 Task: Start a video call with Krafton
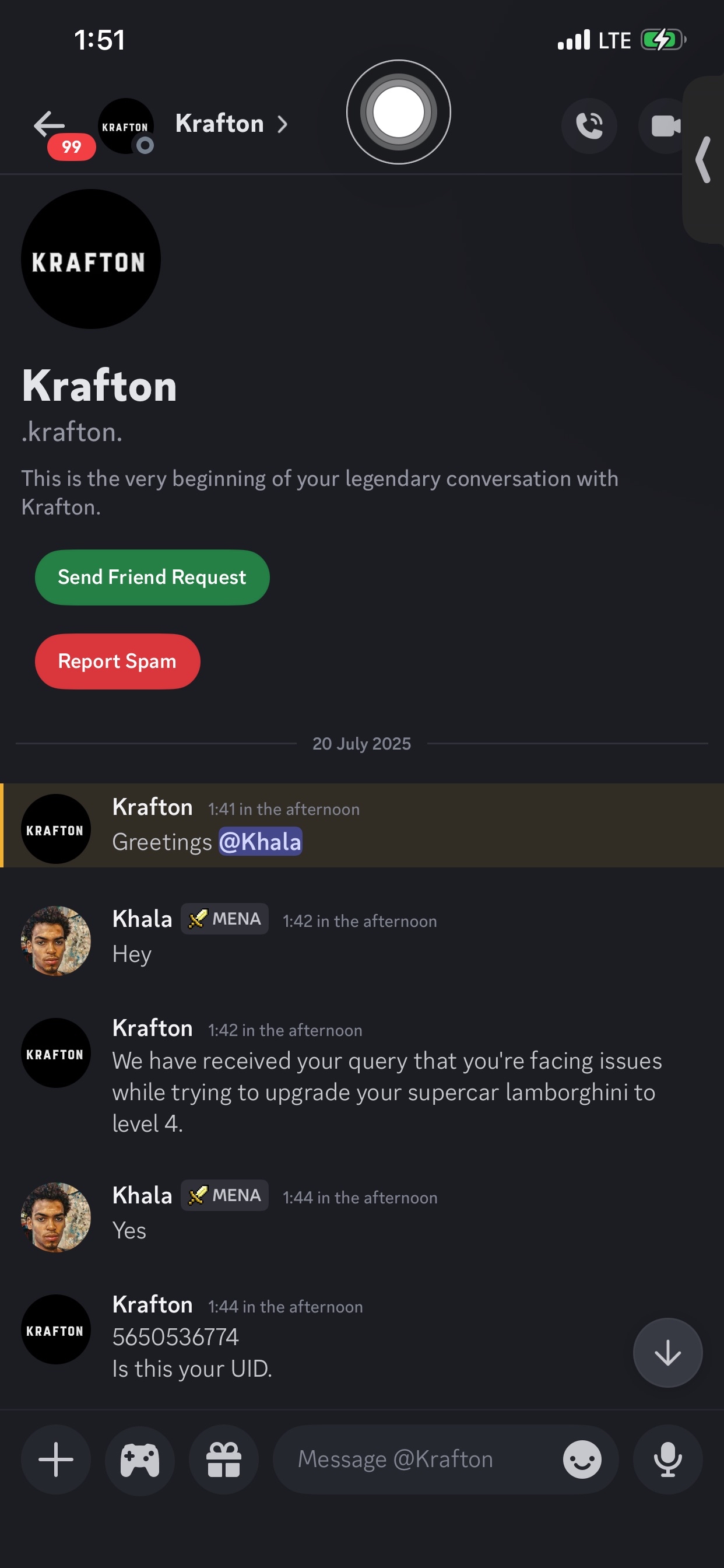click(665, 126)
